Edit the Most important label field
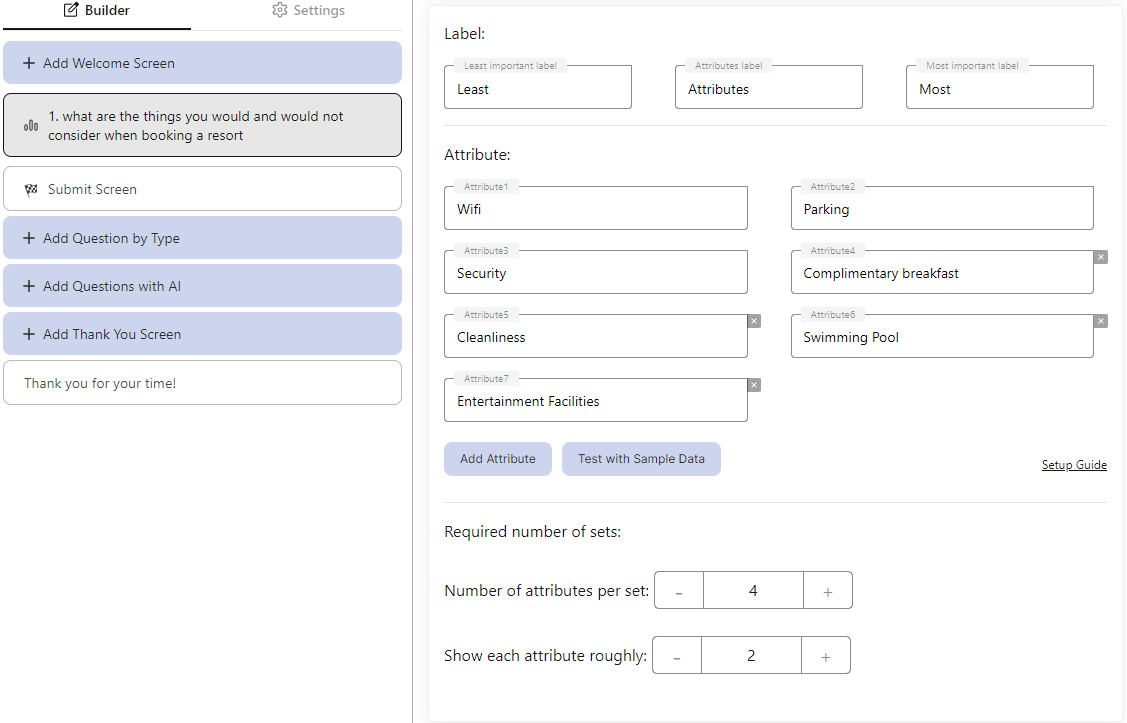Viewport: 1127px width, 723px height. tap(999, 89)
